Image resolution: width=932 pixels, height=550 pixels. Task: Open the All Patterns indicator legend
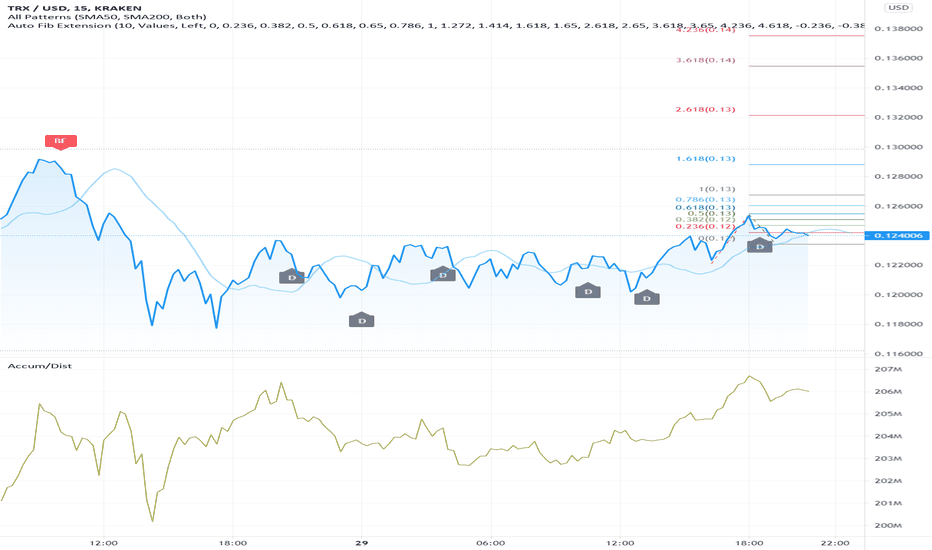click(x=107, y=17)
